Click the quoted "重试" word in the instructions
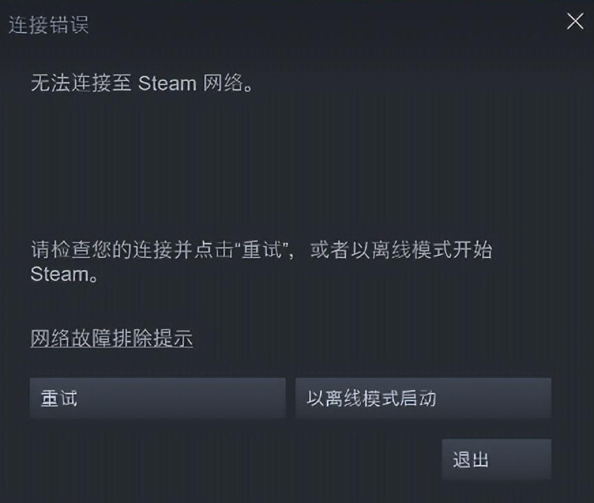This screenshot has width=594, height=503. pos(262,250)
